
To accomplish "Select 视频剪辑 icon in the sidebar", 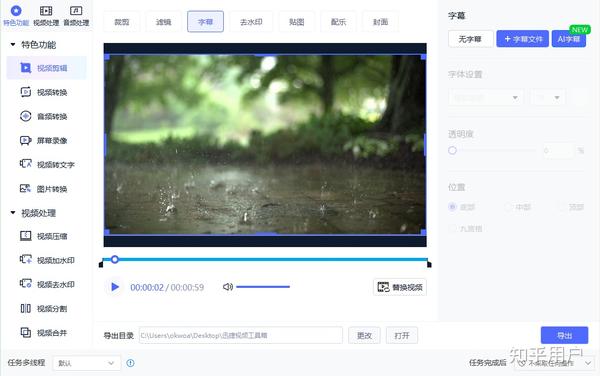I will 26,68.
